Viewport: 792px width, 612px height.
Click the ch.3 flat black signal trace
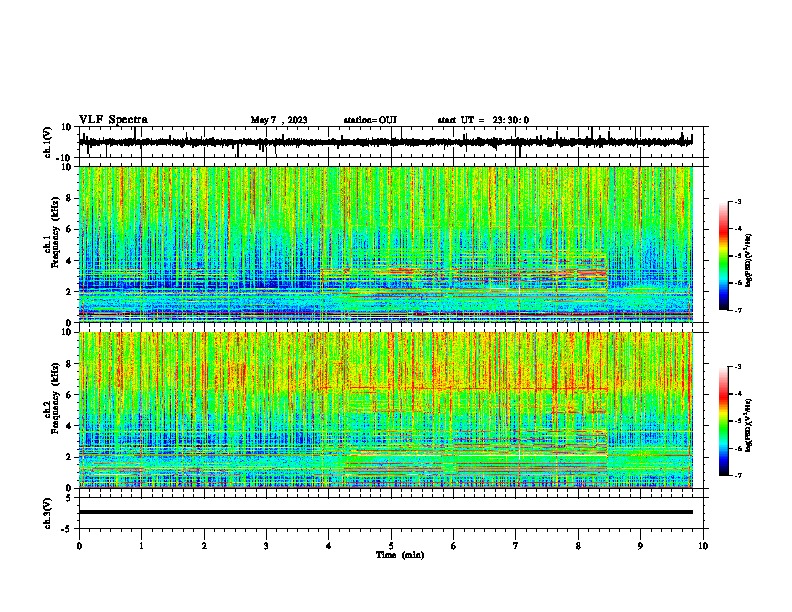pyautogui.click(x=386, y=512)
